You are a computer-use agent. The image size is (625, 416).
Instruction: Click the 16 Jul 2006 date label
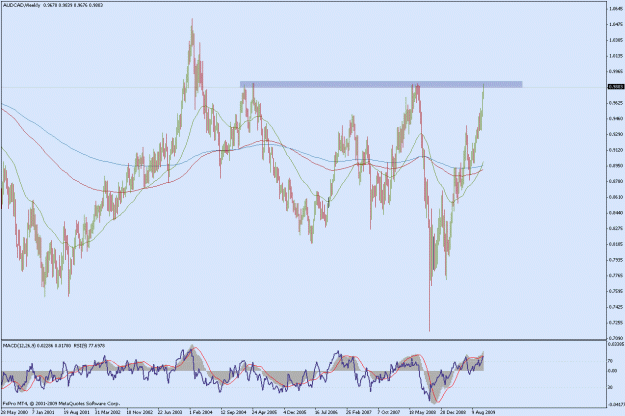tap(326, 412)
